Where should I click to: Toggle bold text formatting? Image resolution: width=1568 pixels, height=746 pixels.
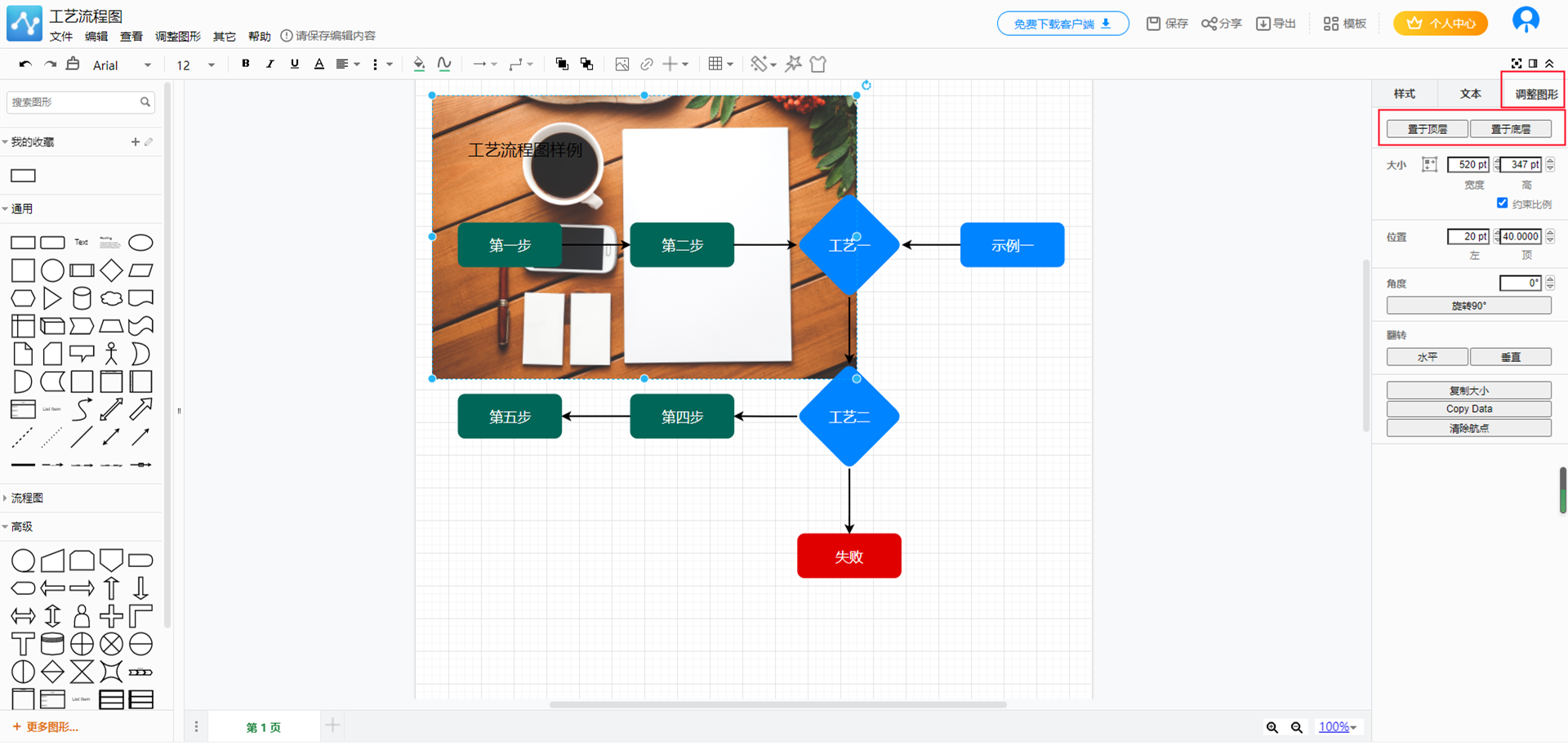coord(245,65)
